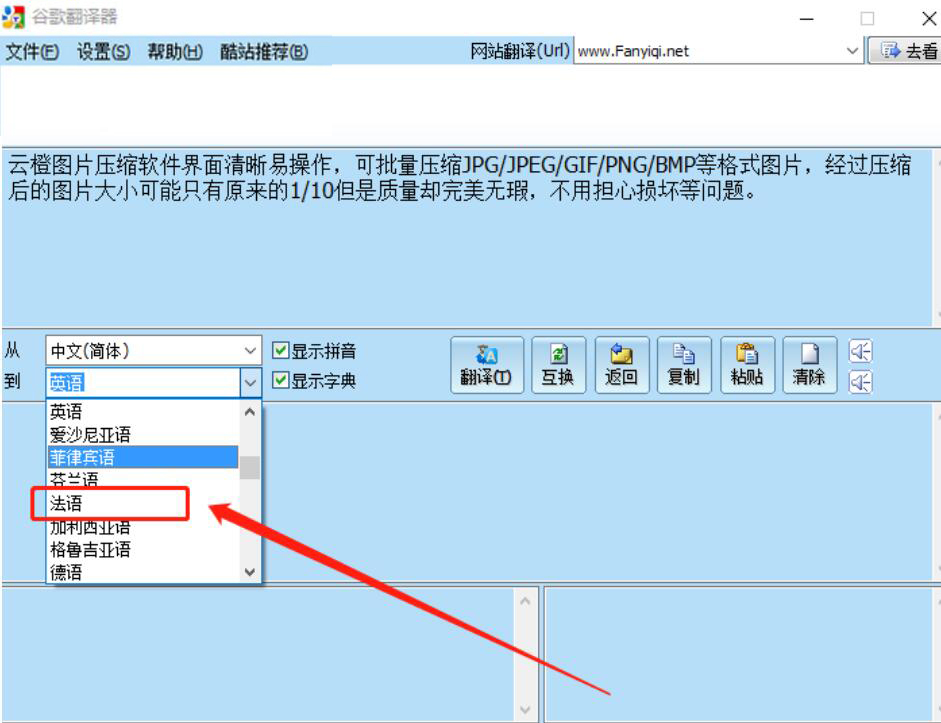Open the 设置(S) menu
This screenshot has height=723, width=941.
tap(103, 52)
